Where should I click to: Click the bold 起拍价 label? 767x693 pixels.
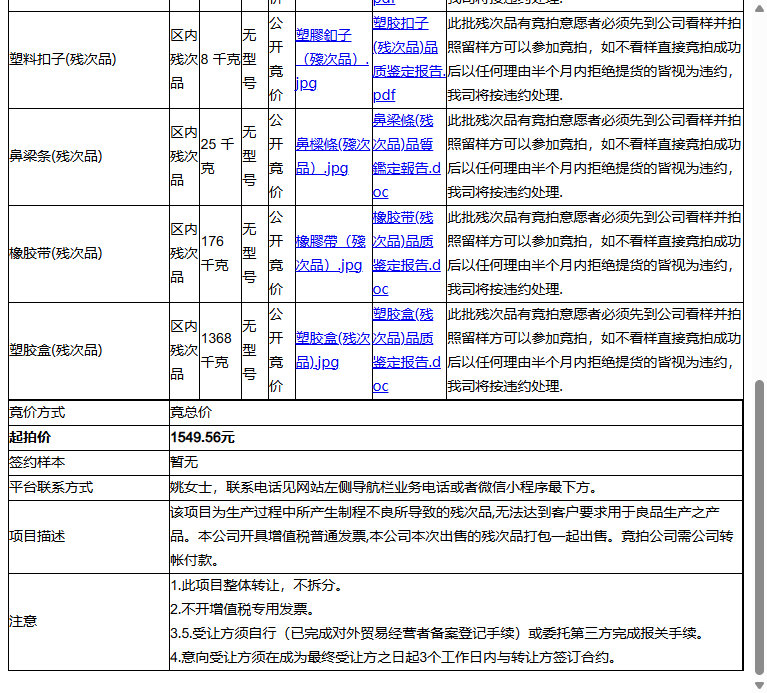30,437
